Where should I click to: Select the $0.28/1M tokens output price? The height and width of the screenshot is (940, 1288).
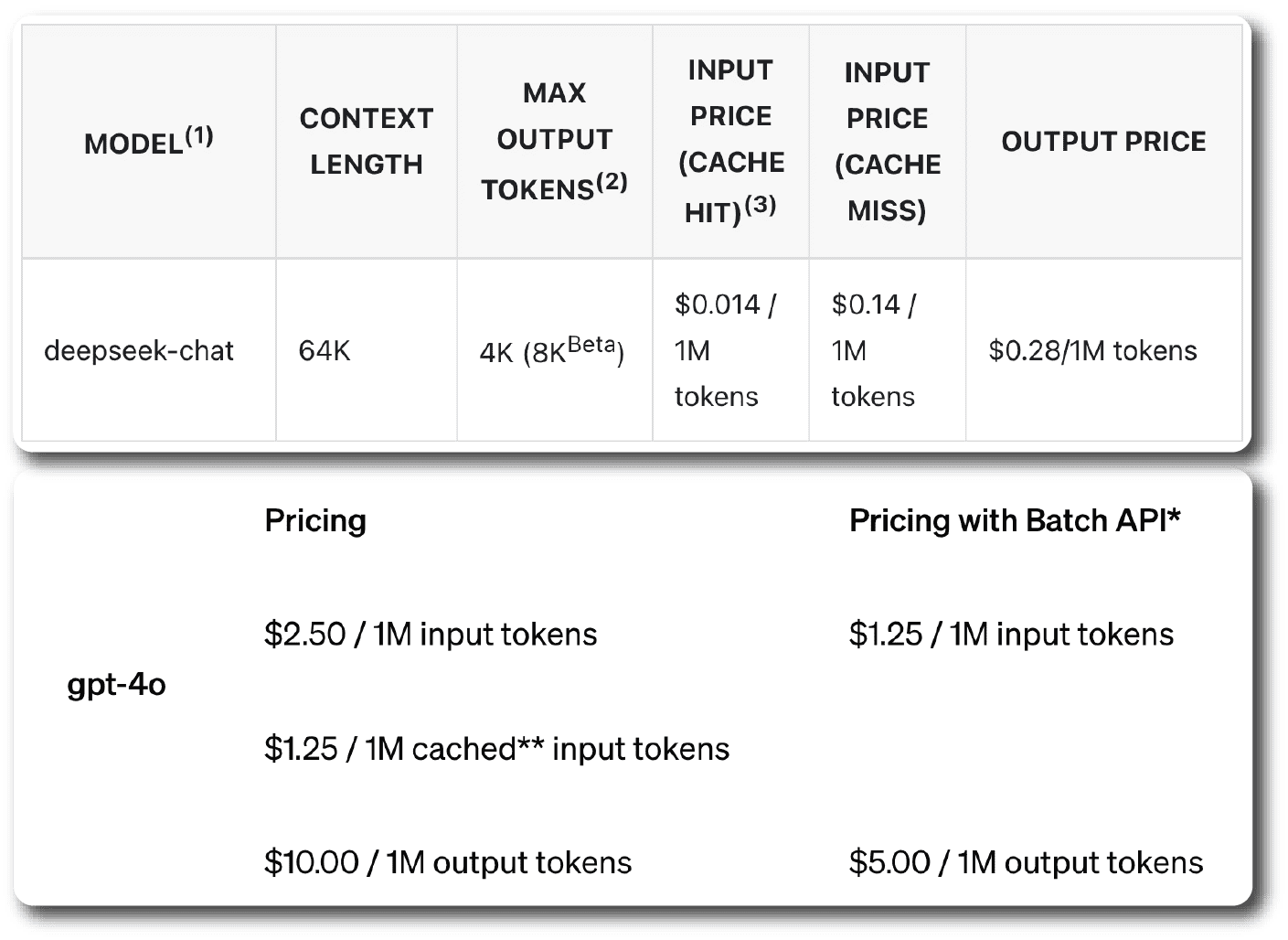tap(1092, 350)
